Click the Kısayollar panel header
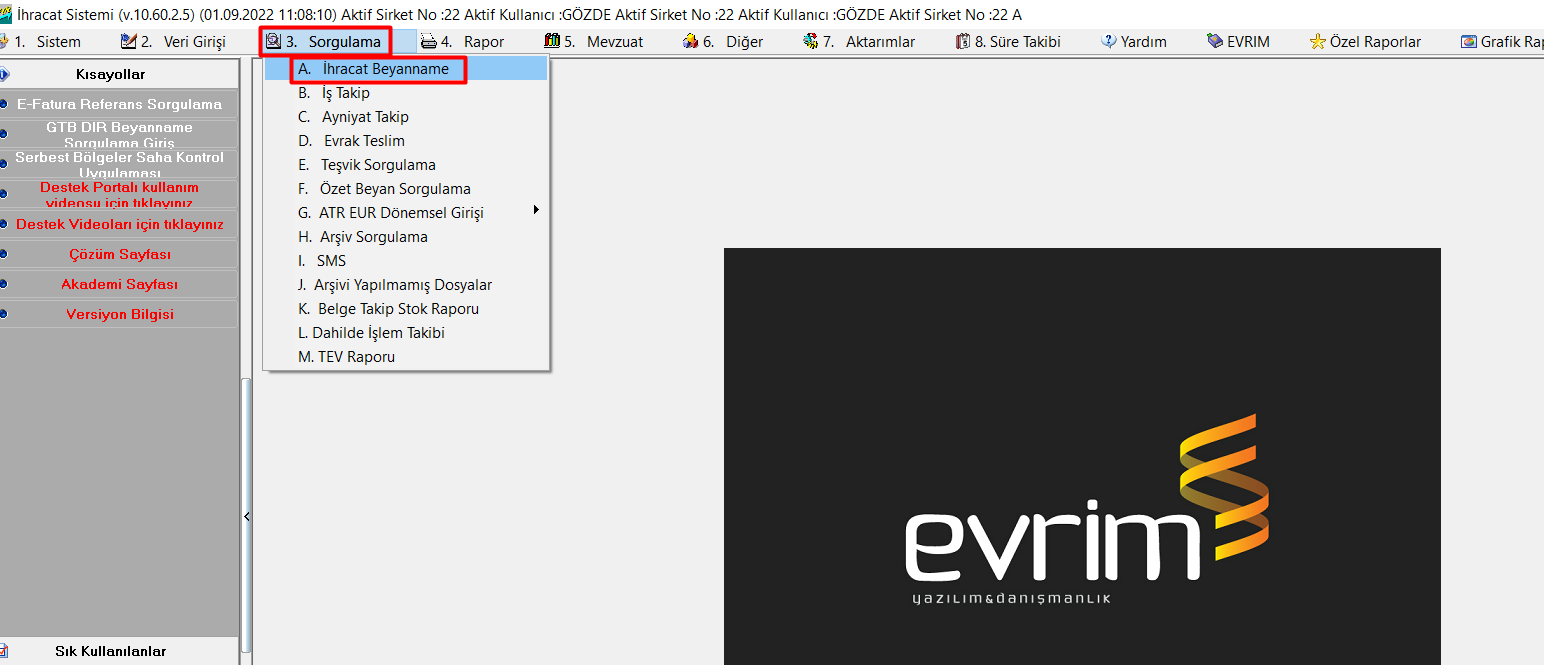 pos(119,74)
